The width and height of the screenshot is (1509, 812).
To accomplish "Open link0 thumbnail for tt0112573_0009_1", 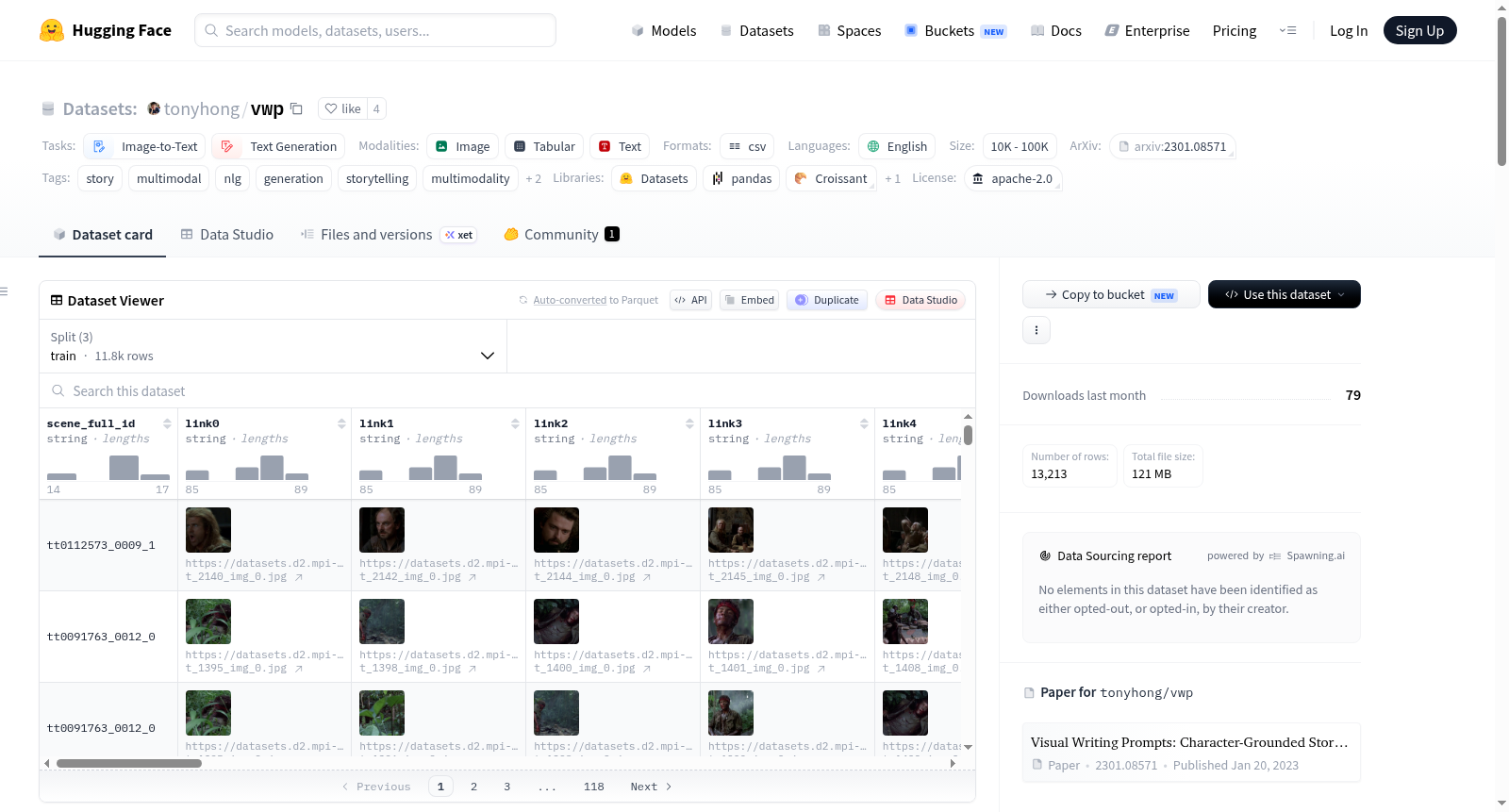I will pos(208,530).
